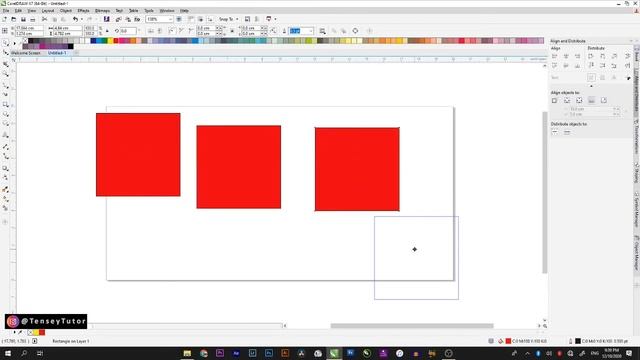Select the Artistic Media tool
The image size is (640, 360).
pos(6,95)
